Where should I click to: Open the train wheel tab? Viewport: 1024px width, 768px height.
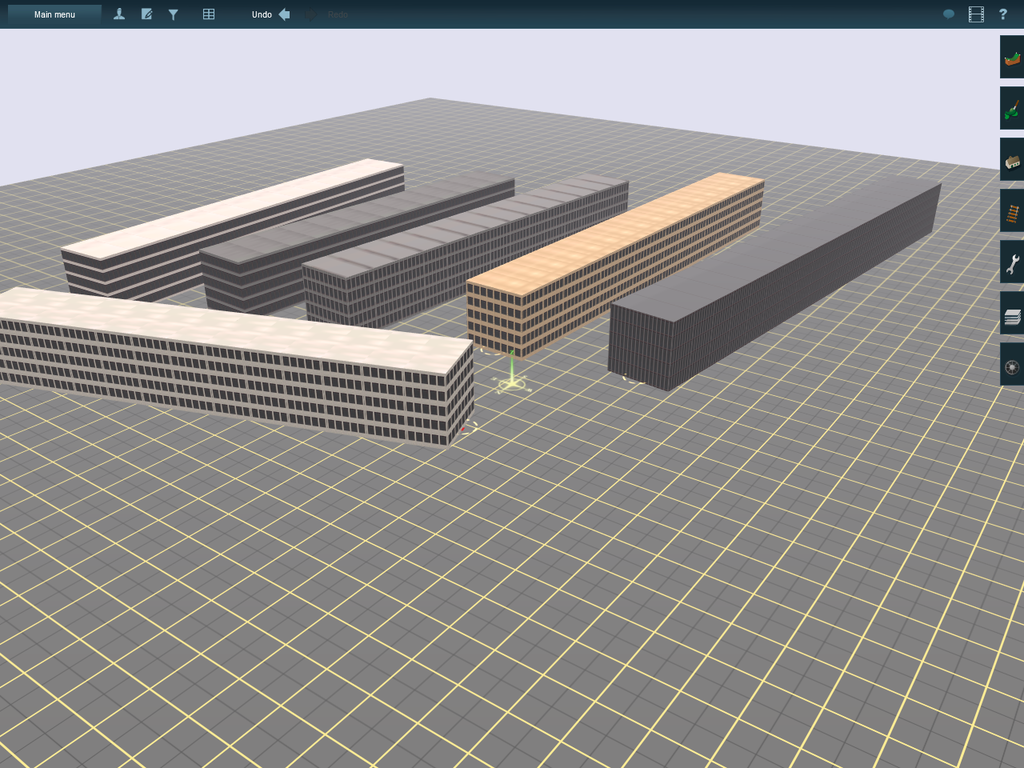[x=1012, y=364]
